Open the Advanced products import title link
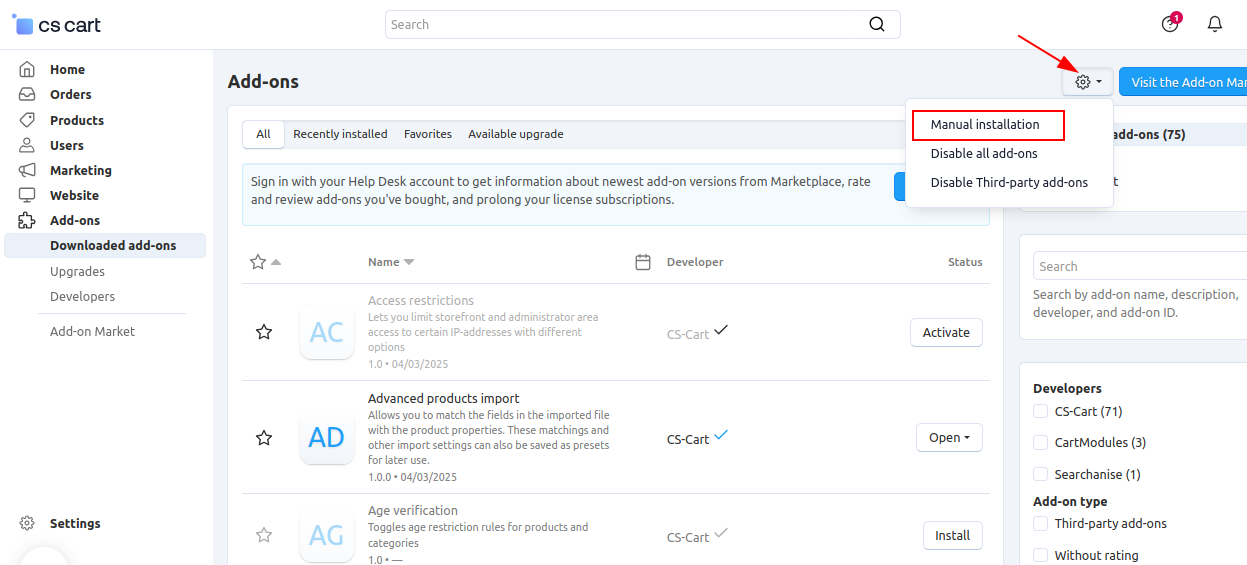This screenshot has height=565, width=1247. tap(444, 398)
